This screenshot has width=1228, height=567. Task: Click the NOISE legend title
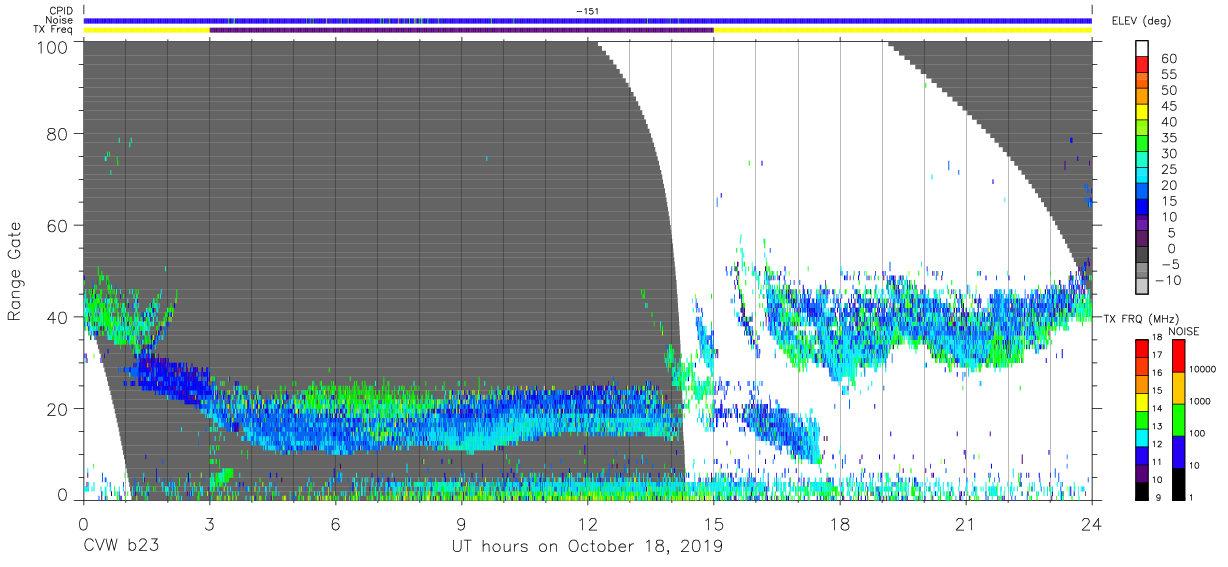1183,330
